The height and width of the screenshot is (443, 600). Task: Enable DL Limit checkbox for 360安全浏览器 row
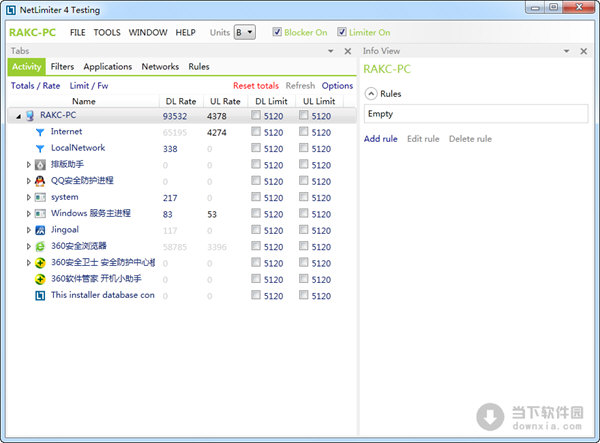[x=256, y=246]
